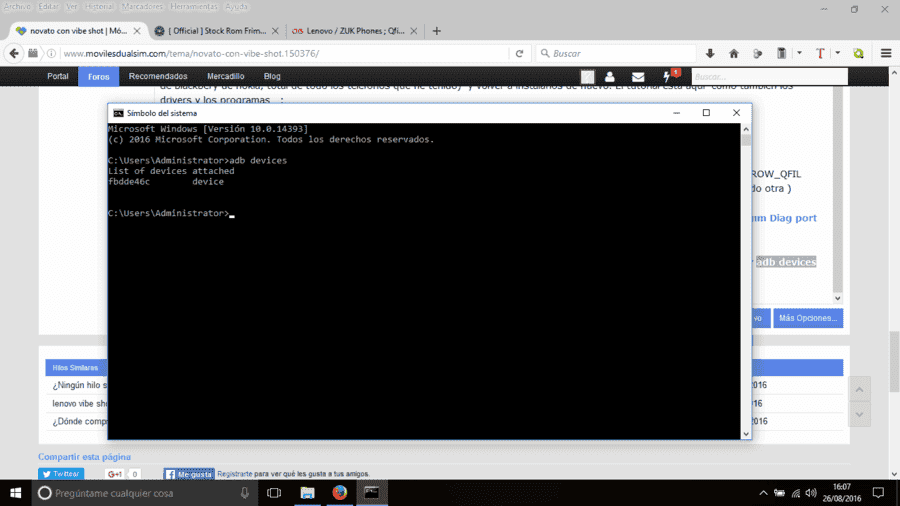Open Mercadillo nav item
Screen dimensions: 900x506
click(x=226, y=76)
